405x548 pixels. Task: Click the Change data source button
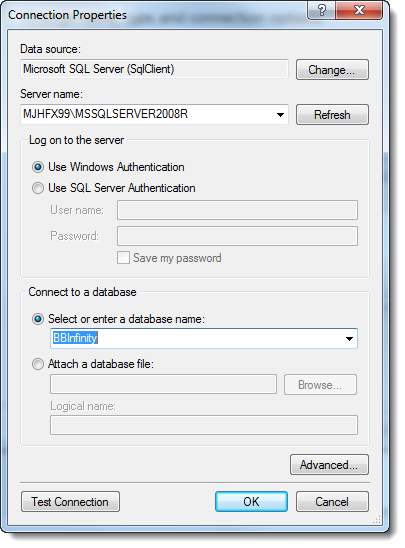click(x=332, y=70)
